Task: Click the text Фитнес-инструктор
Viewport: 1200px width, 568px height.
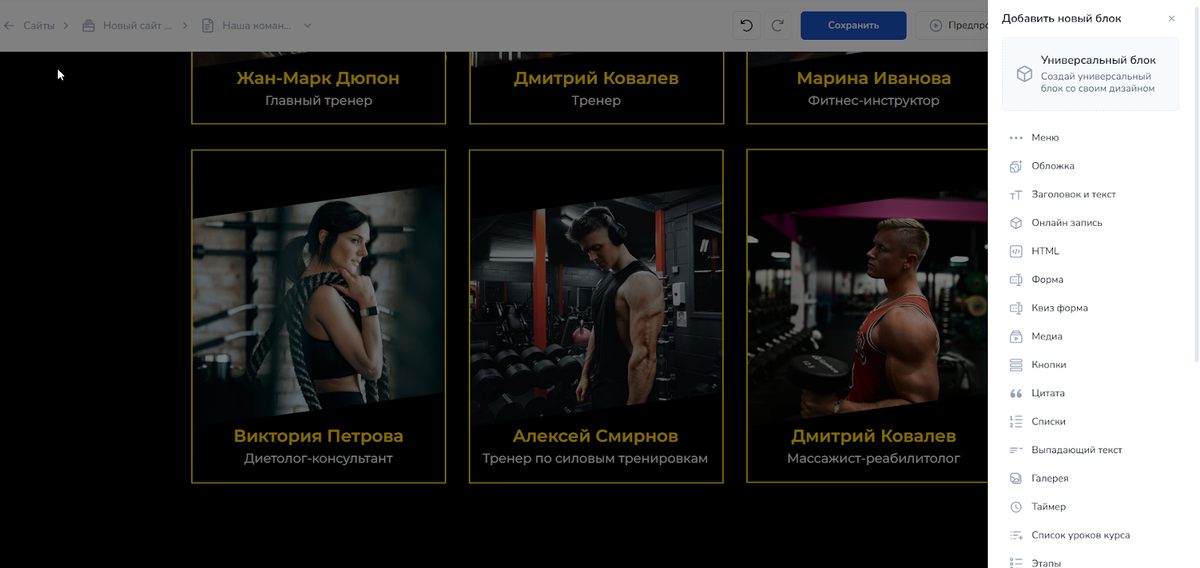Action: (874, 101)
